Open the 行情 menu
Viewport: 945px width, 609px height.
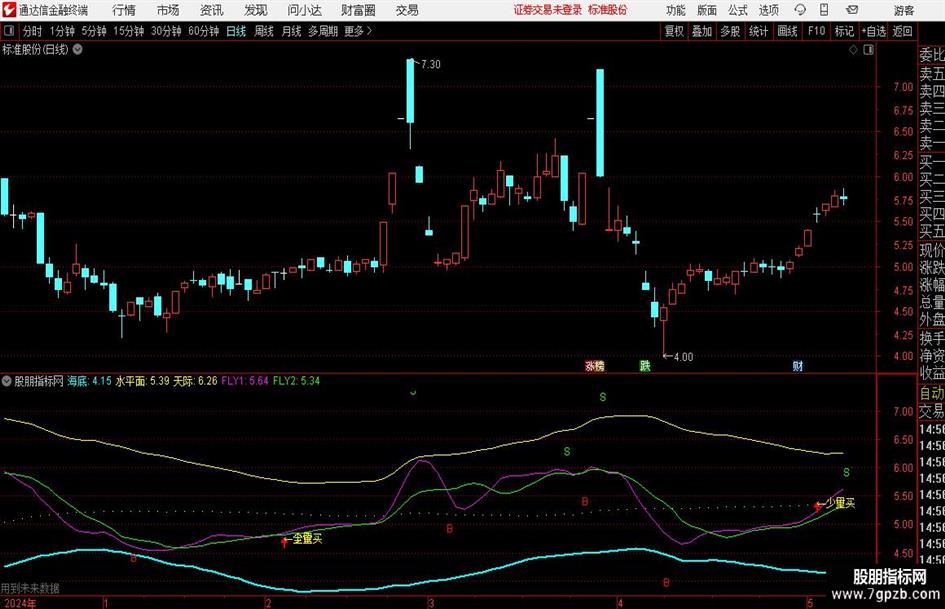point(124,10)
